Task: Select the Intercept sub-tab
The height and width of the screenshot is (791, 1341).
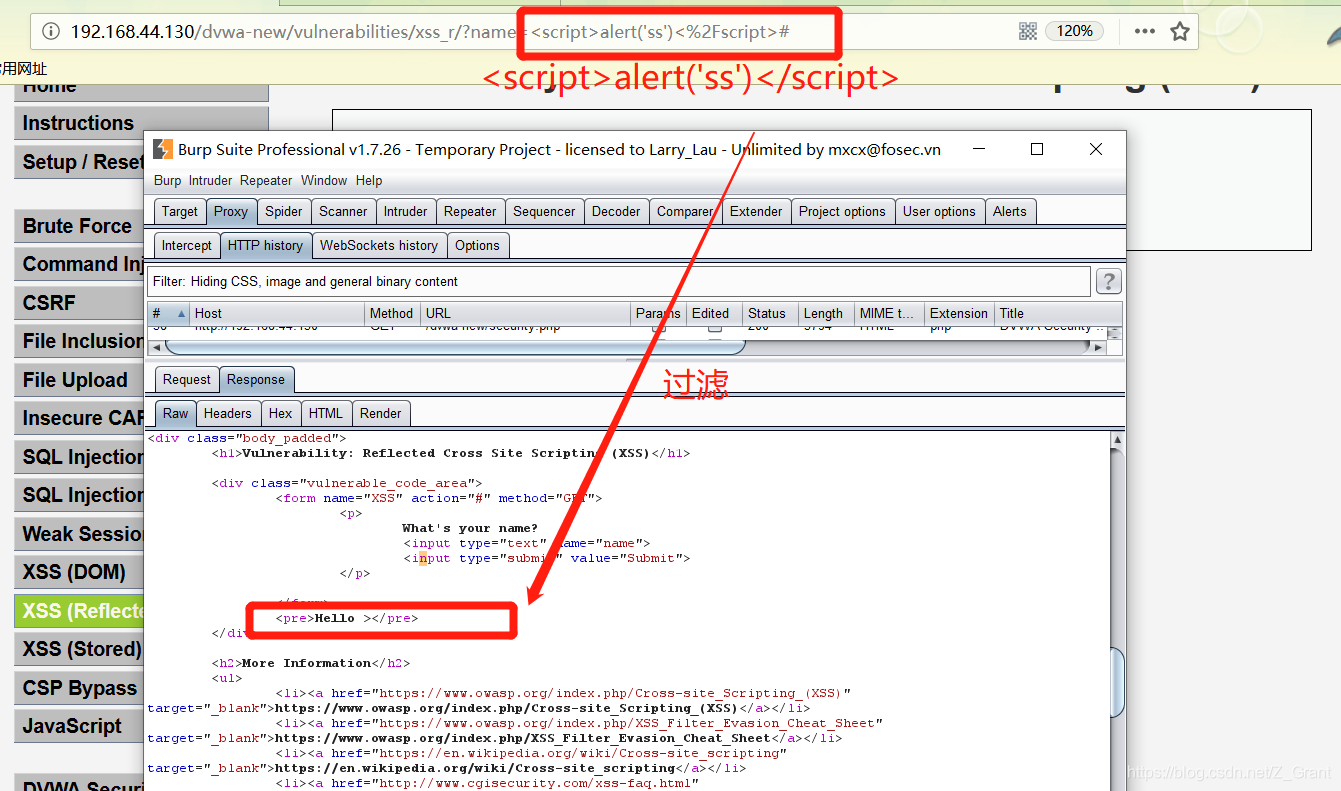Action: [187, 245]
